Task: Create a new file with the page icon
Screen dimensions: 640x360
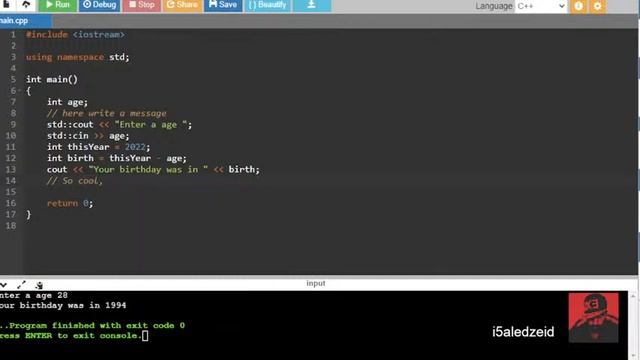Action: 7,4
